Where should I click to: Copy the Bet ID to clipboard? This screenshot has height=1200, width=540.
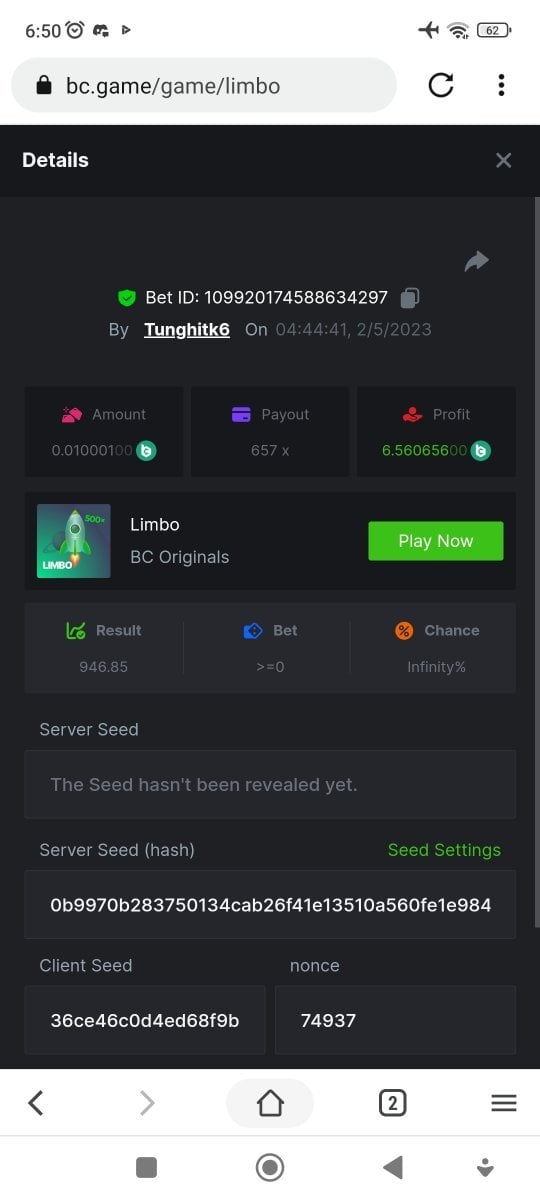pos(410,297)
